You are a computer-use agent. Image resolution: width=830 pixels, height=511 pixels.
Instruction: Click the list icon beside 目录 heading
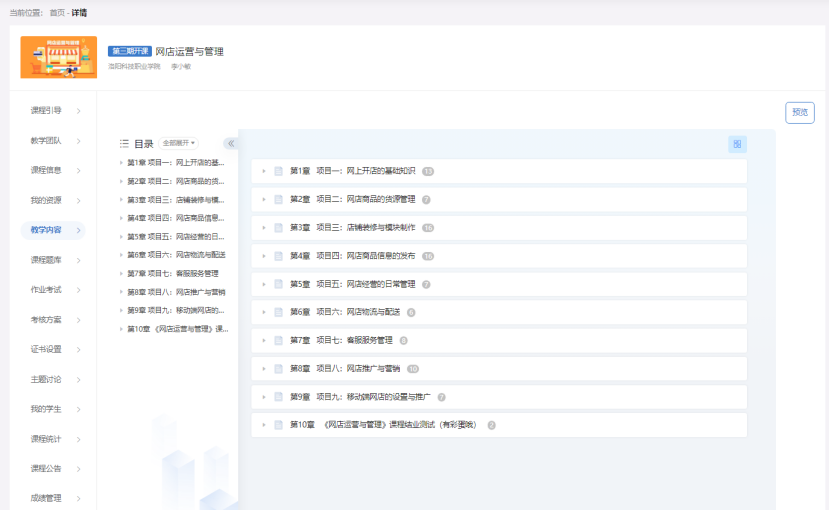[124, 143]
